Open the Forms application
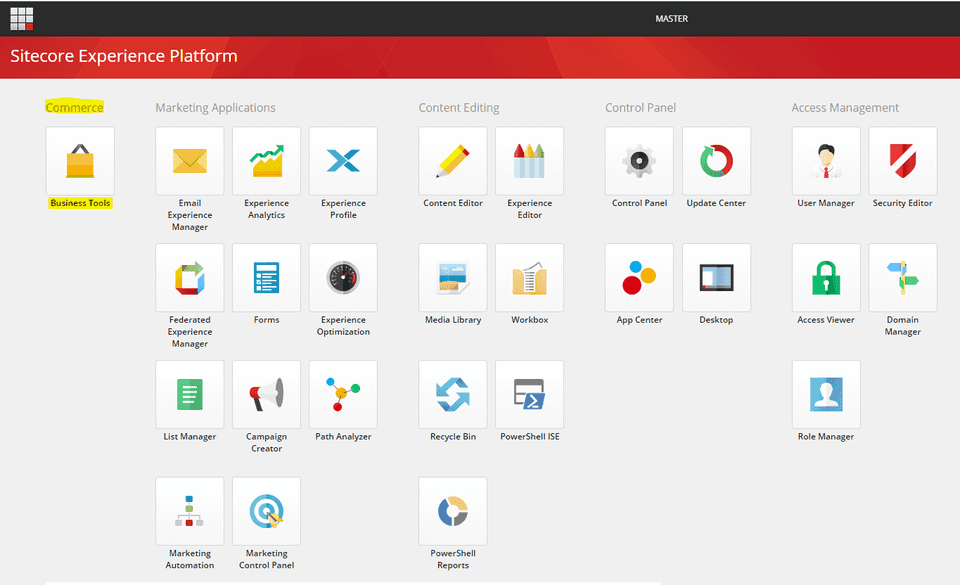The image size is (960, 585). [266, 278]
